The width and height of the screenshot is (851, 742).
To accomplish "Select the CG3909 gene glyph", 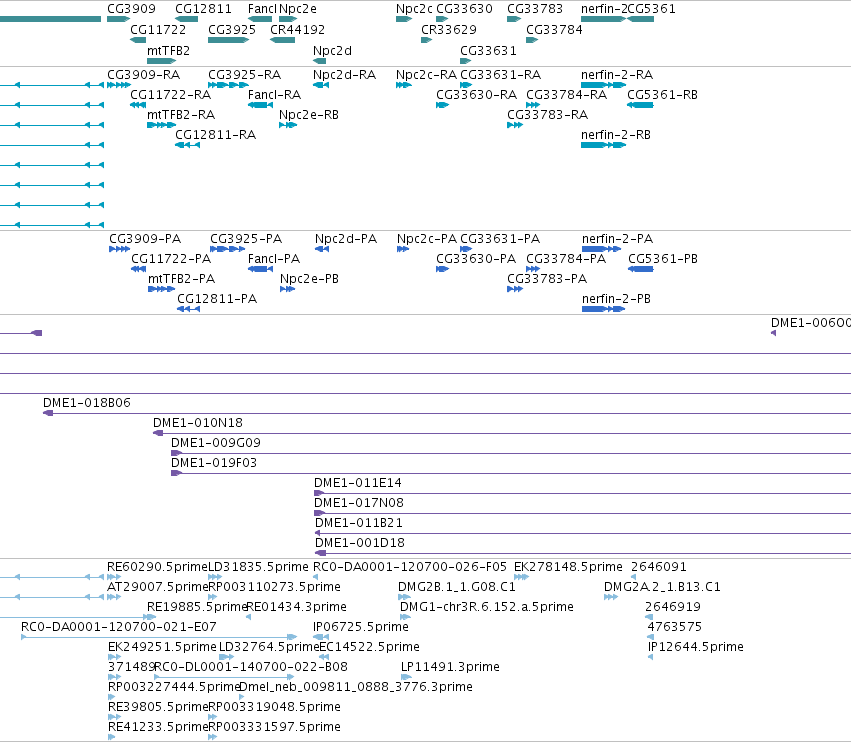I will [118, 19].
